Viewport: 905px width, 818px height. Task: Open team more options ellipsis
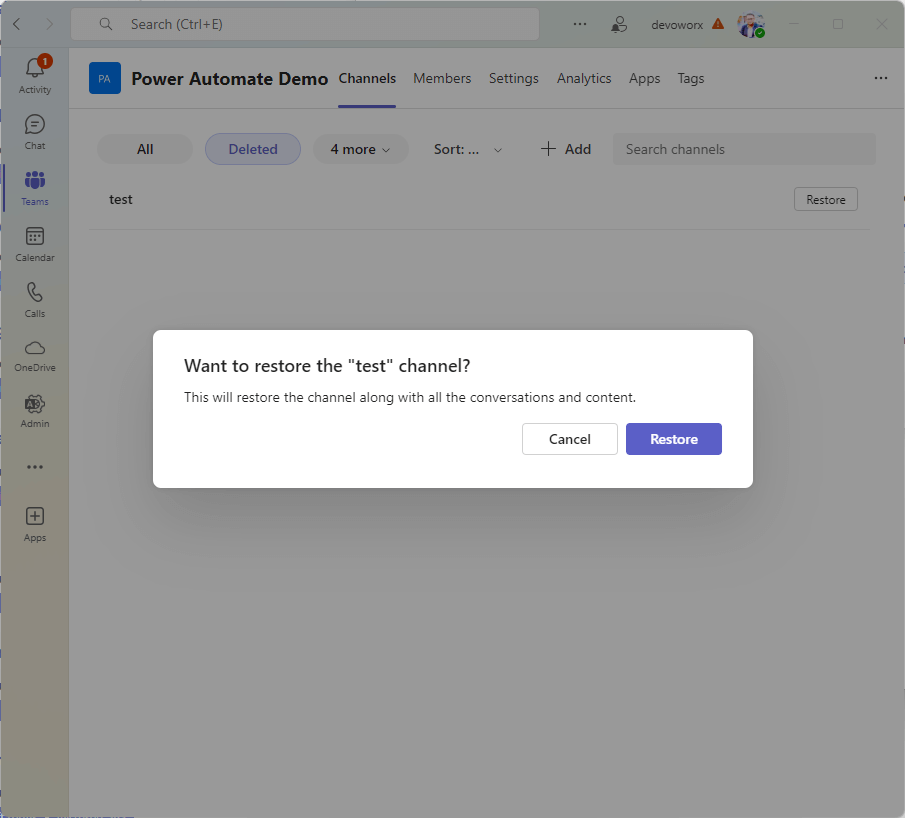point(880,78)
